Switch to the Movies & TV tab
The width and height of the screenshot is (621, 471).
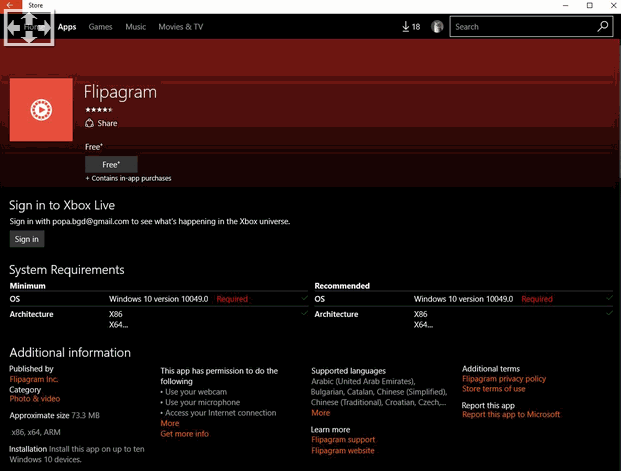point(181,27)
